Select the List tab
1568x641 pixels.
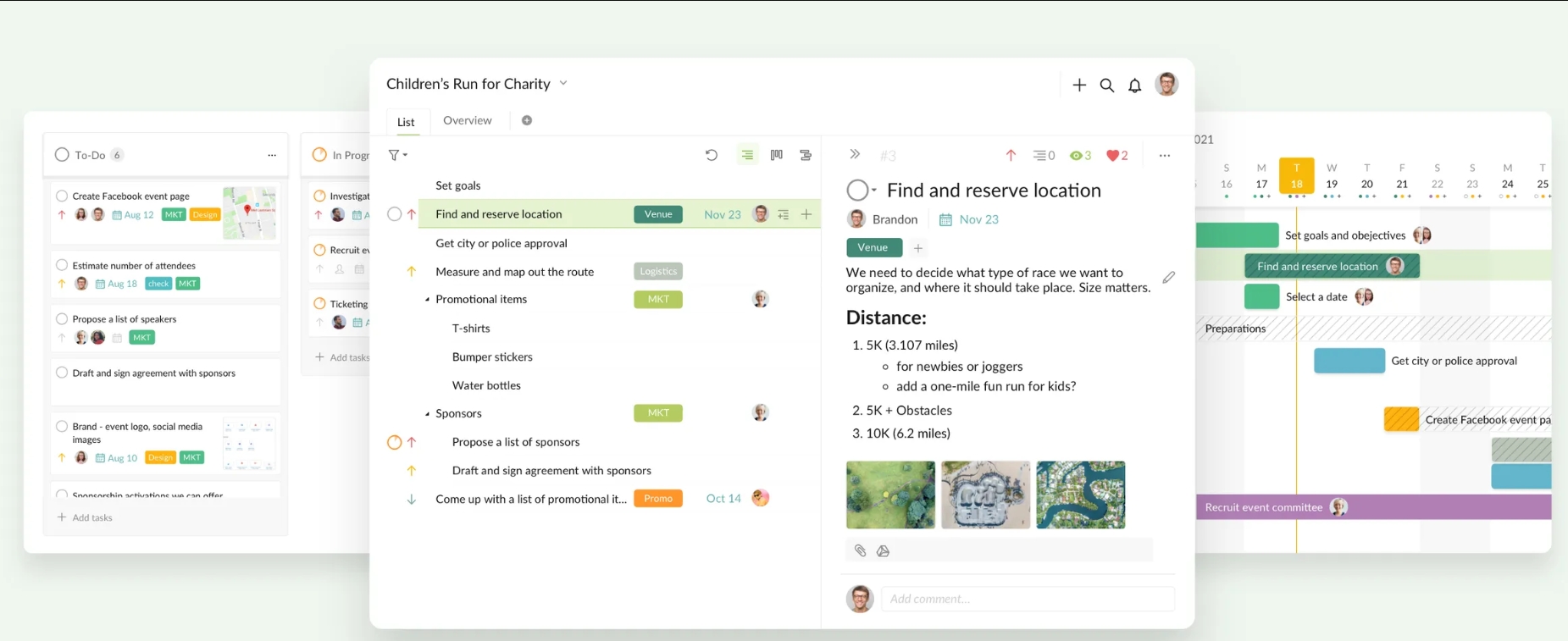tap(407, 122)
